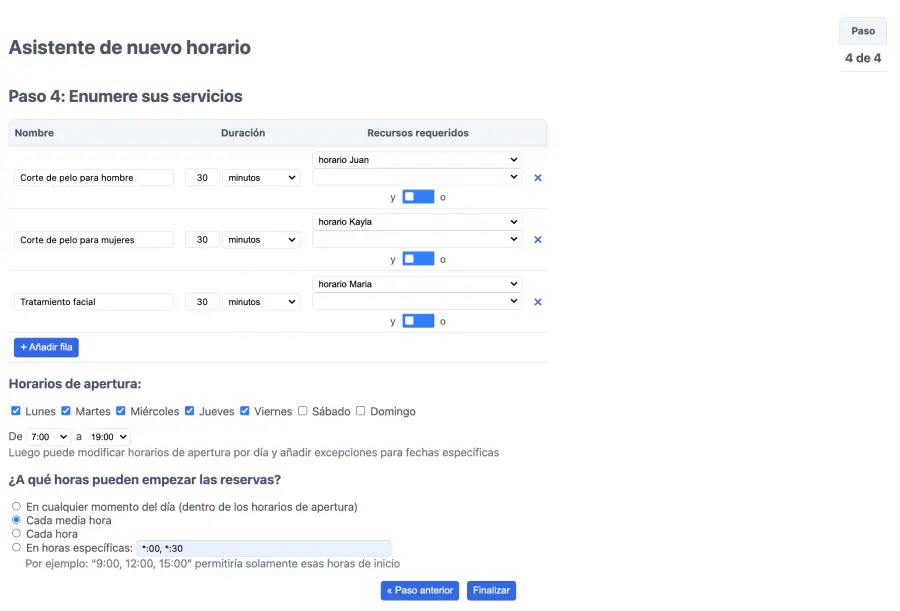Image resolution: width=900 pixels, height=611 pixels.
Task: Open the opening time dropdown showing 7:00
Action: pyautogui.click(x=47, y=436)
